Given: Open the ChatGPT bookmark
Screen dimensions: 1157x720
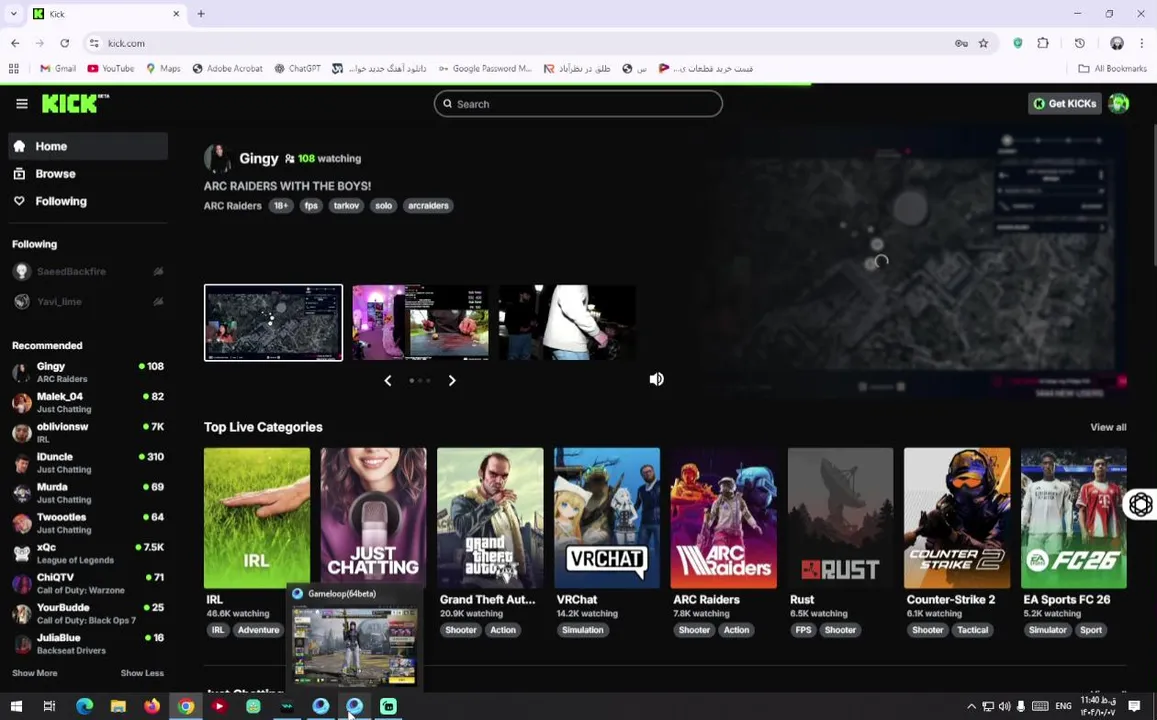Looking at the screenshot, I should pos(297,69).
